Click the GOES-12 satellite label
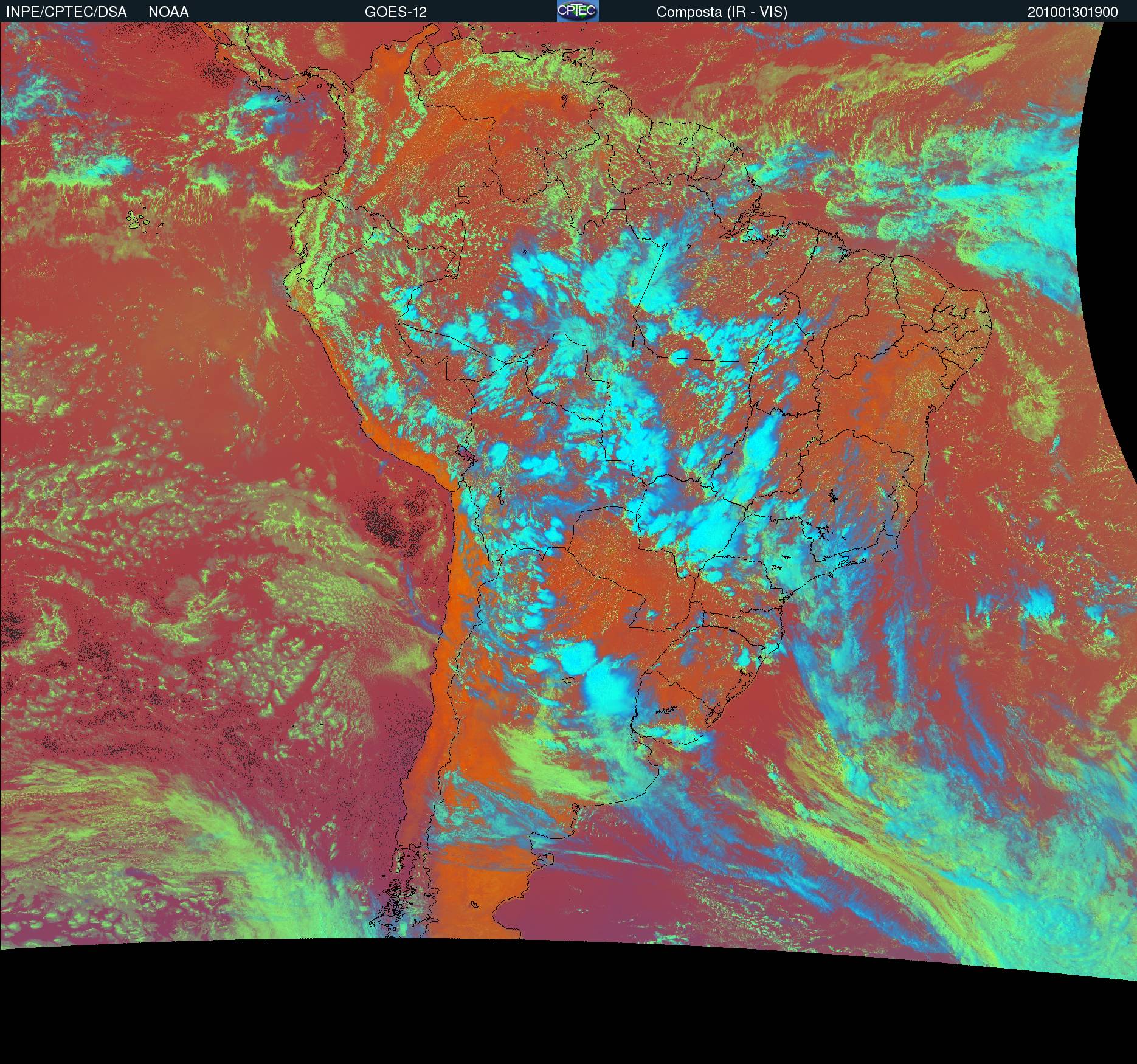The image size is (1137, 1064). pos(396,12)
